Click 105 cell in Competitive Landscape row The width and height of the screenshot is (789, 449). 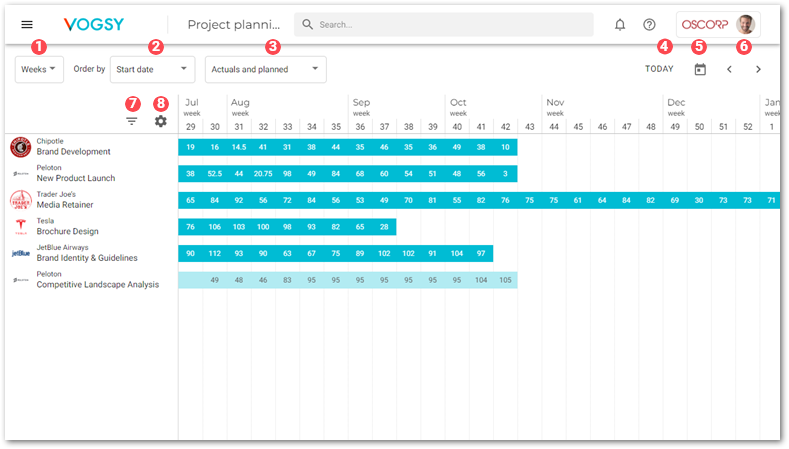click(505, 280)
